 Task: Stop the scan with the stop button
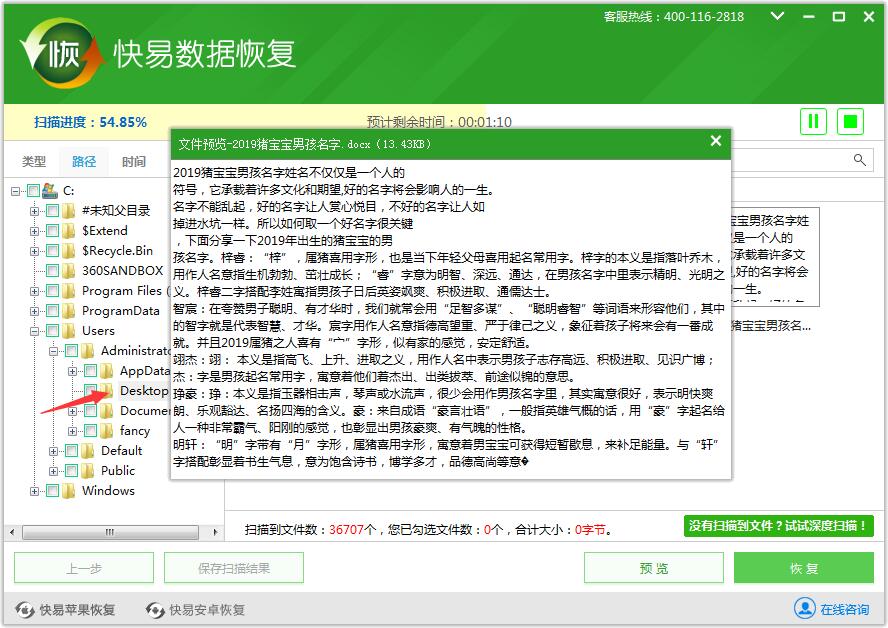pos(850,122)
